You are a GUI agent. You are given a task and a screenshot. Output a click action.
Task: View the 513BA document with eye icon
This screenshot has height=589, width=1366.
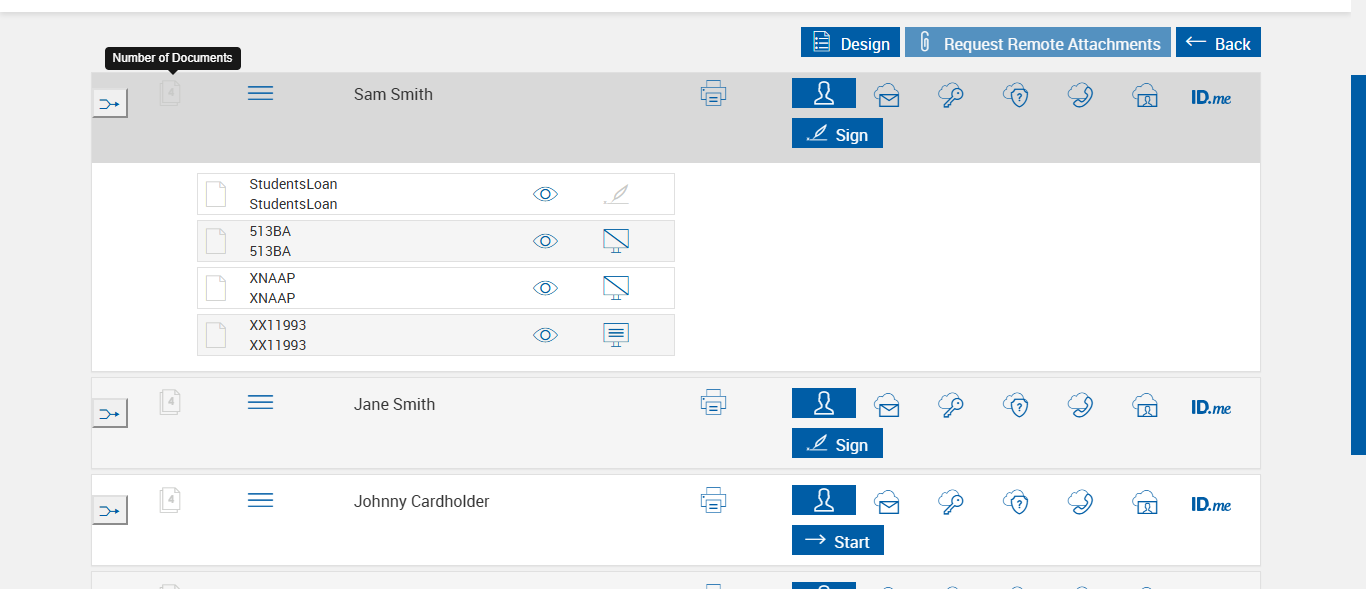545,241
